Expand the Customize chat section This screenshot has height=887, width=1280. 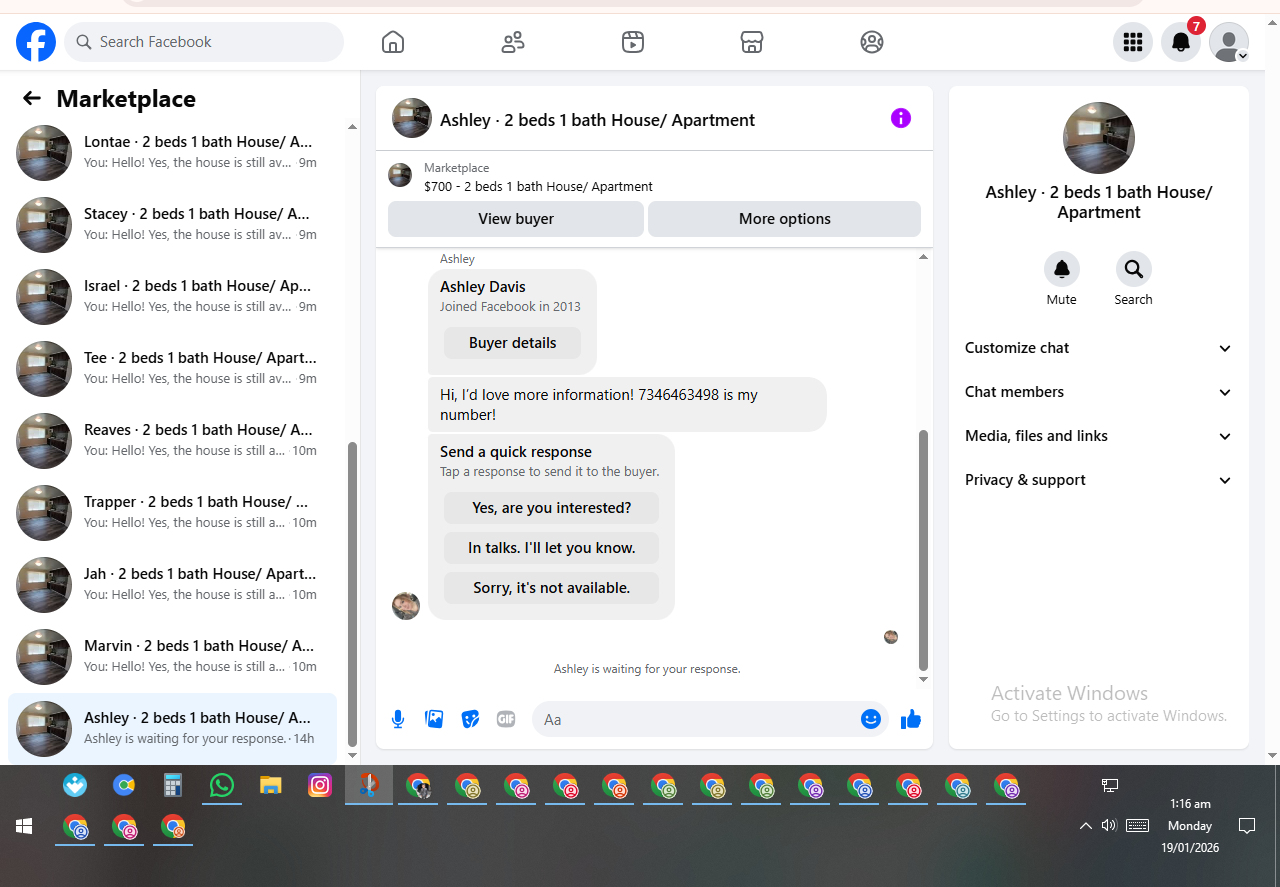[x=1098, y=348]
